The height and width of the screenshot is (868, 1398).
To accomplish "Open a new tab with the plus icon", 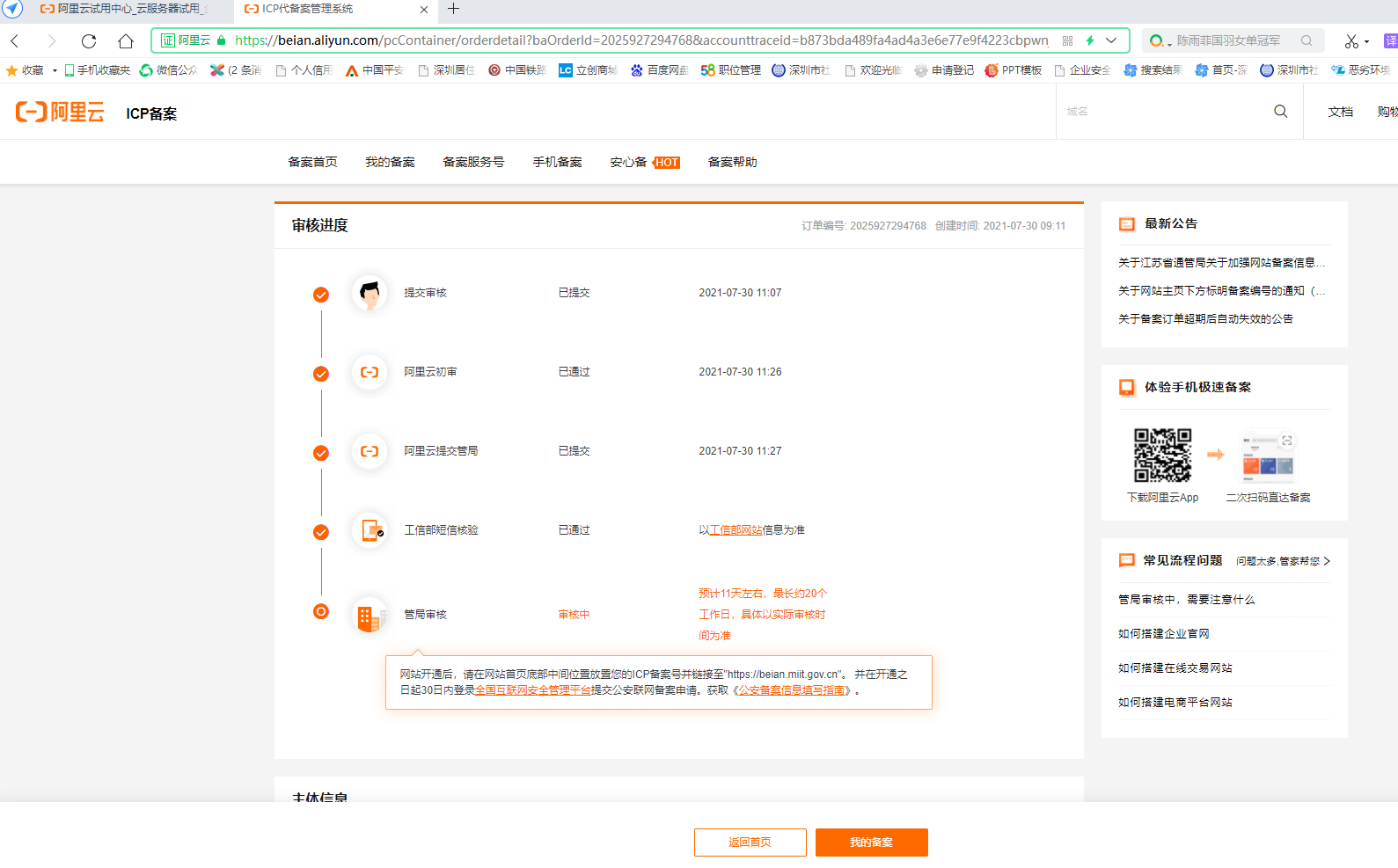I will (454, 9).
